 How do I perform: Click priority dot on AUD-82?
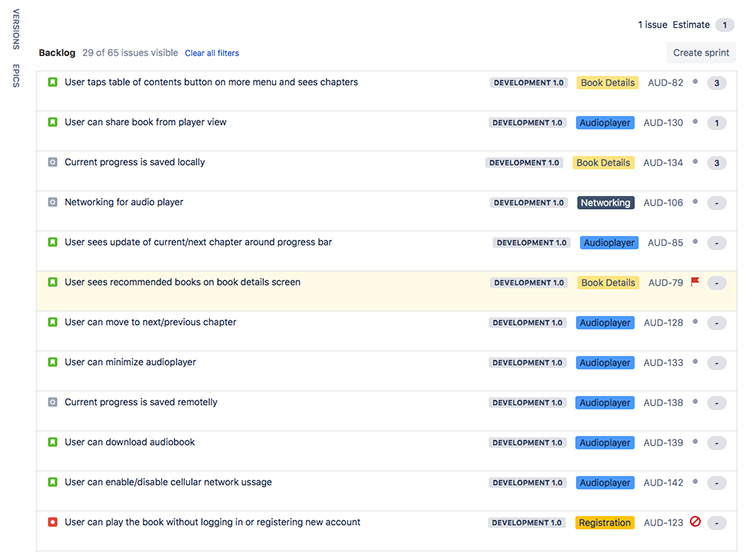pyautogui.click(x=695, y=82)
